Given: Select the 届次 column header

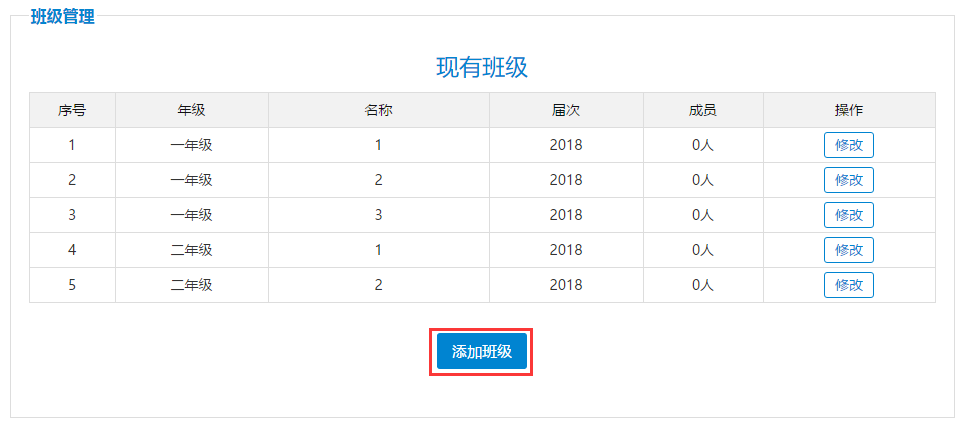Looking at the screenshot, I should 566,111.
